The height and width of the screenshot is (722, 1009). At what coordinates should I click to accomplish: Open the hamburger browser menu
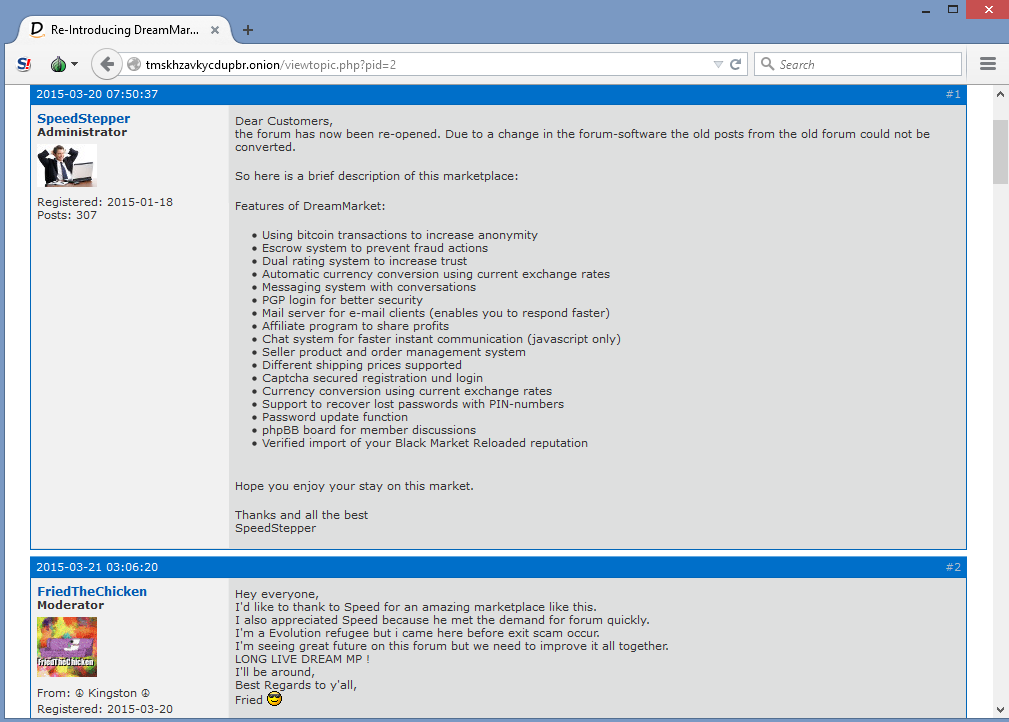[988, 64]
